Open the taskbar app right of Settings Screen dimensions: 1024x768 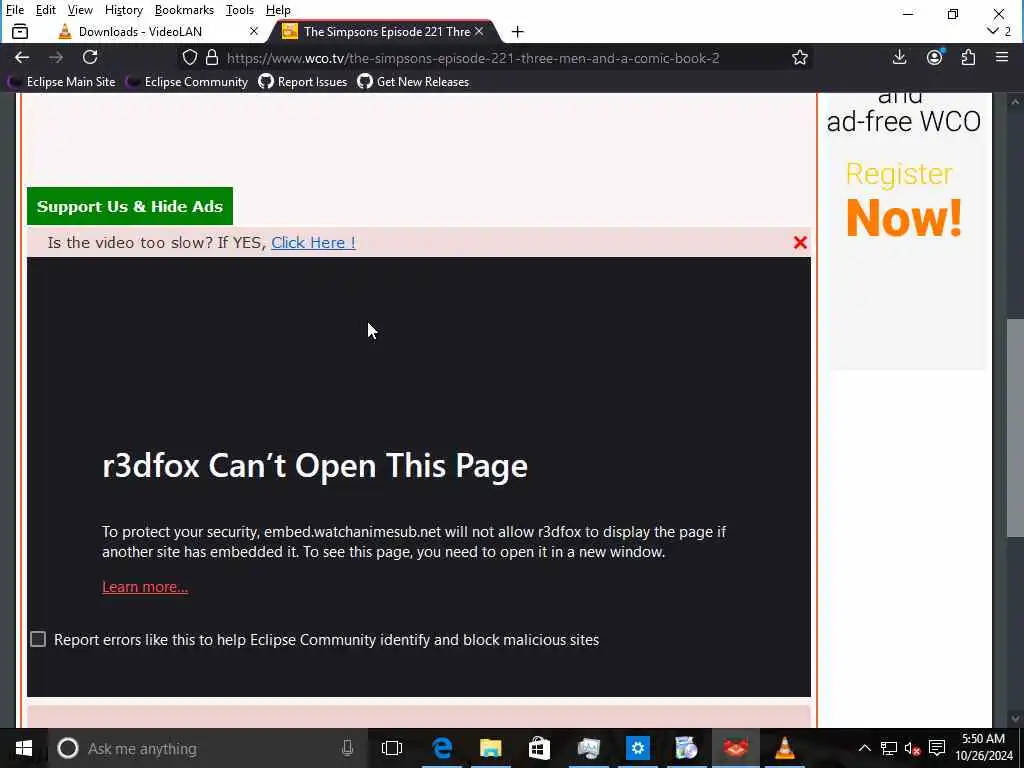coord(686,748)
